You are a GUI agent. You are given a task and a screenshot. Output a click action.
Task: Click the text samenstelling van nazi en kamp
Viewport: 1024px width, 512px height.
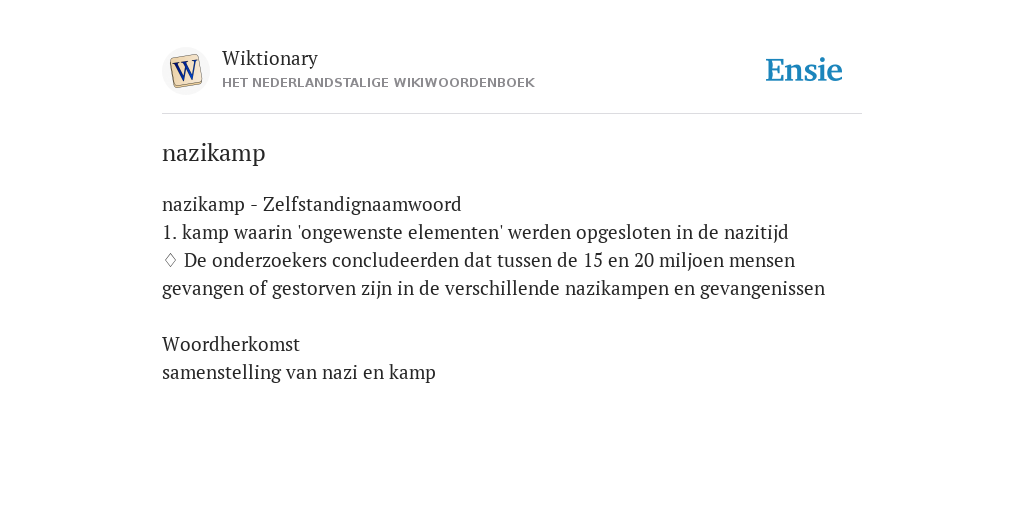pyautogui.click(x=298, y=372)
